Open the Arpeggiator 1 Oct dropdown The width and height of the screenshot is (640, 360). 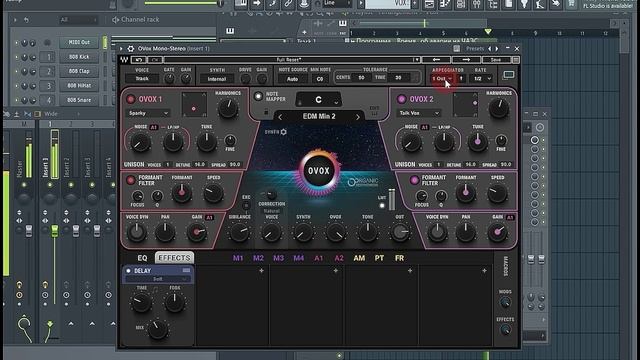(442, 78)
